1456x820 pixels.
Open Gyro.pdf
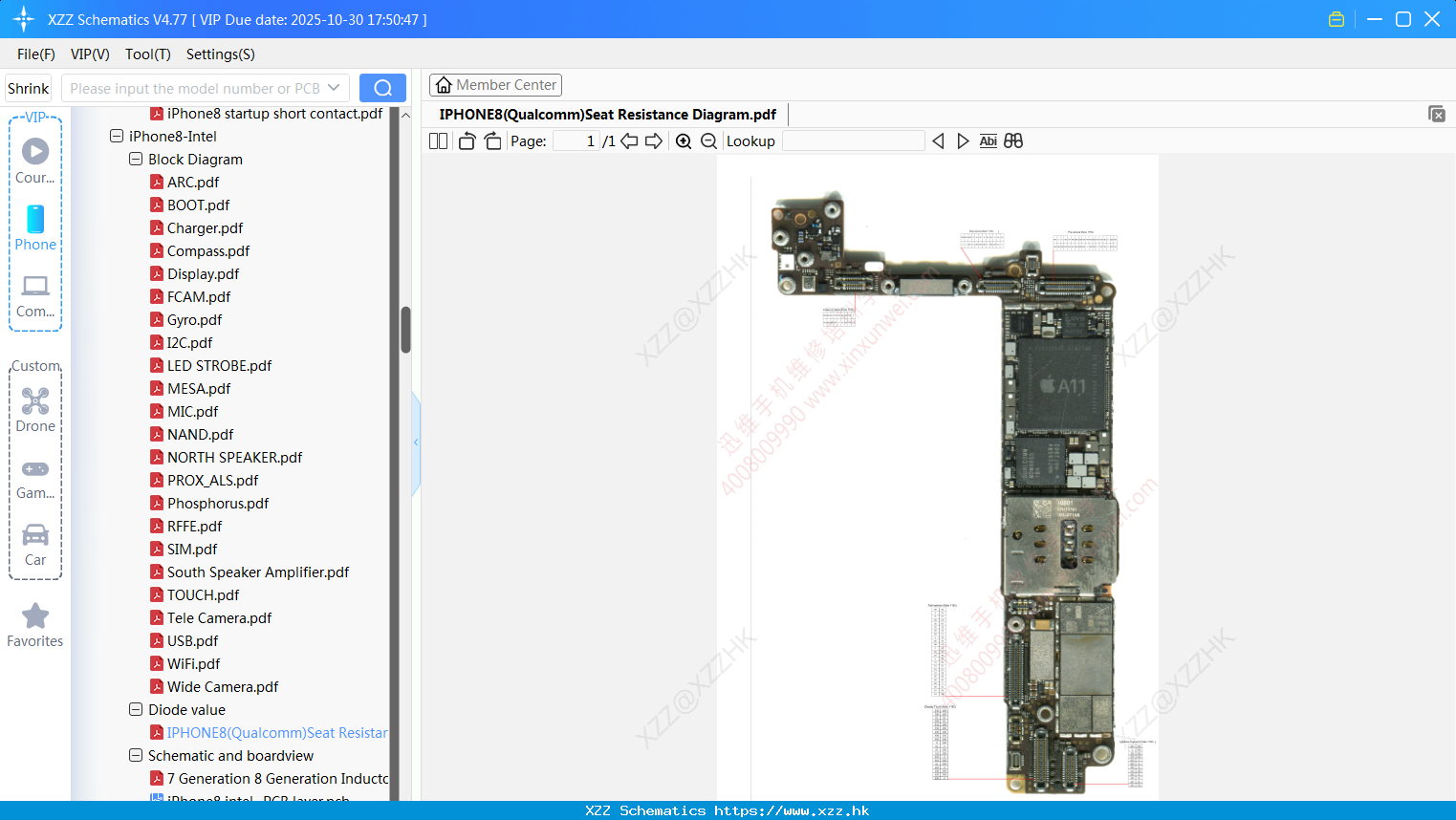point(194,319)
